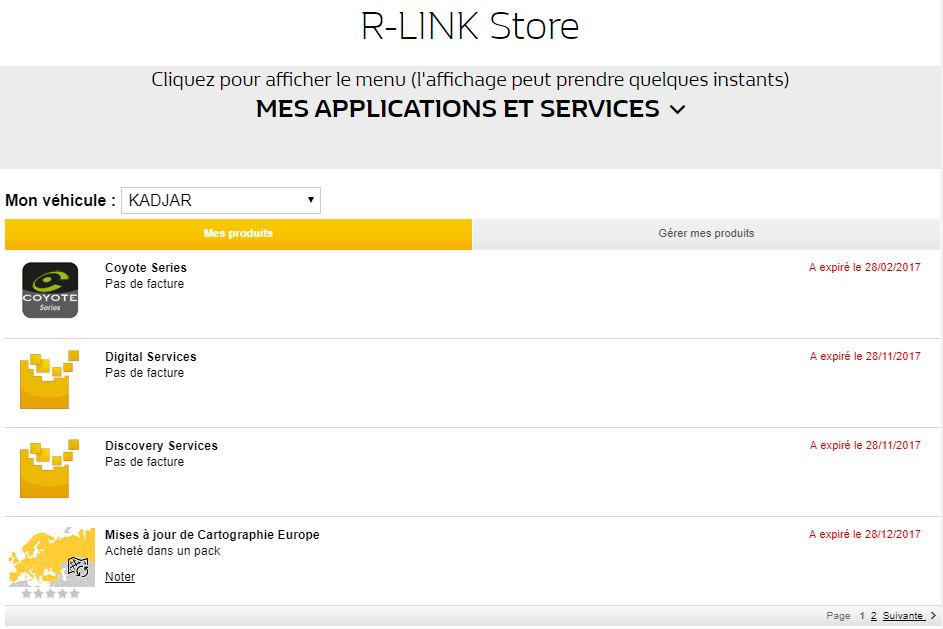Expand menu using the chevron after SERVICES
943x629 pixels.
pos(677,110)
